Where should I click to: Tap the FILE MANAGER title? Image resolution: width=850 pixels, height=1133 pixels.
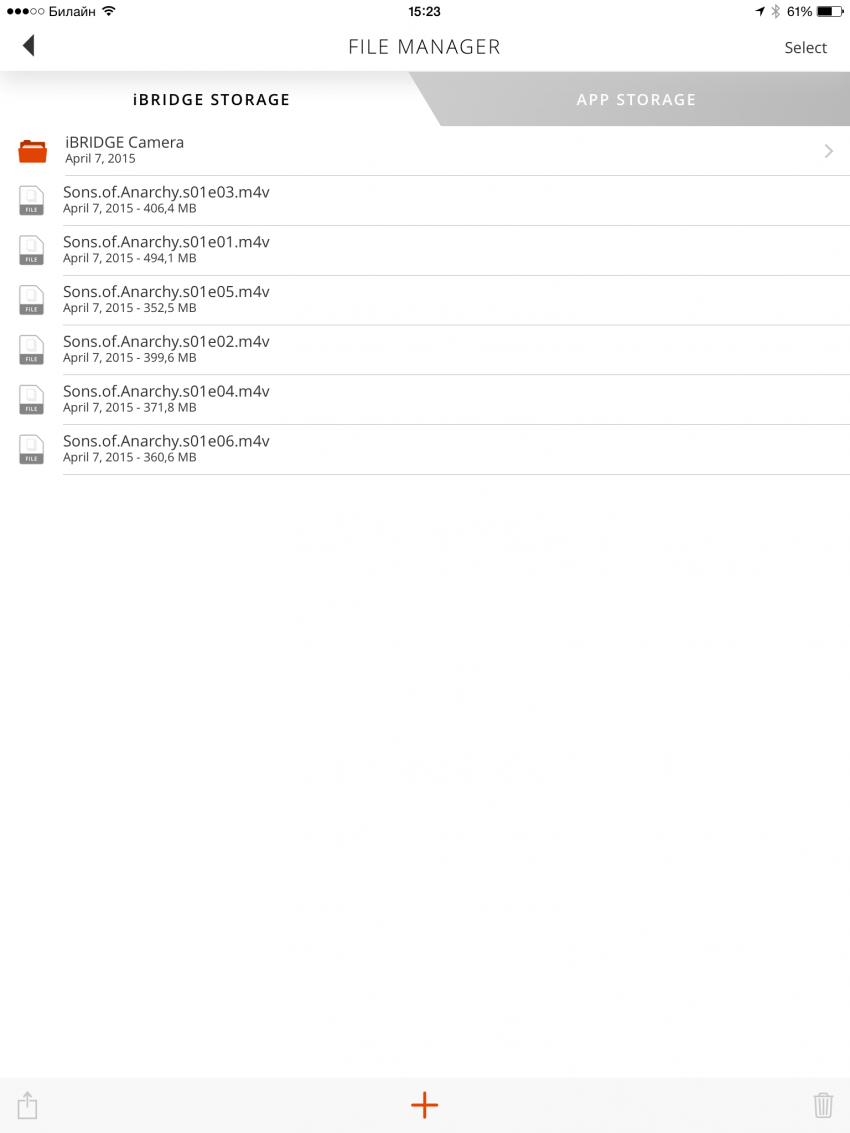coord(424,47)
